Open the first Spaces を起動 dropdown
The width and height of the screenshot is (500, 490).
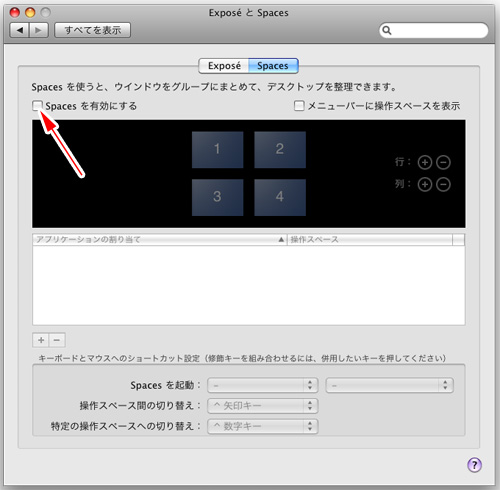click(263, 385)
